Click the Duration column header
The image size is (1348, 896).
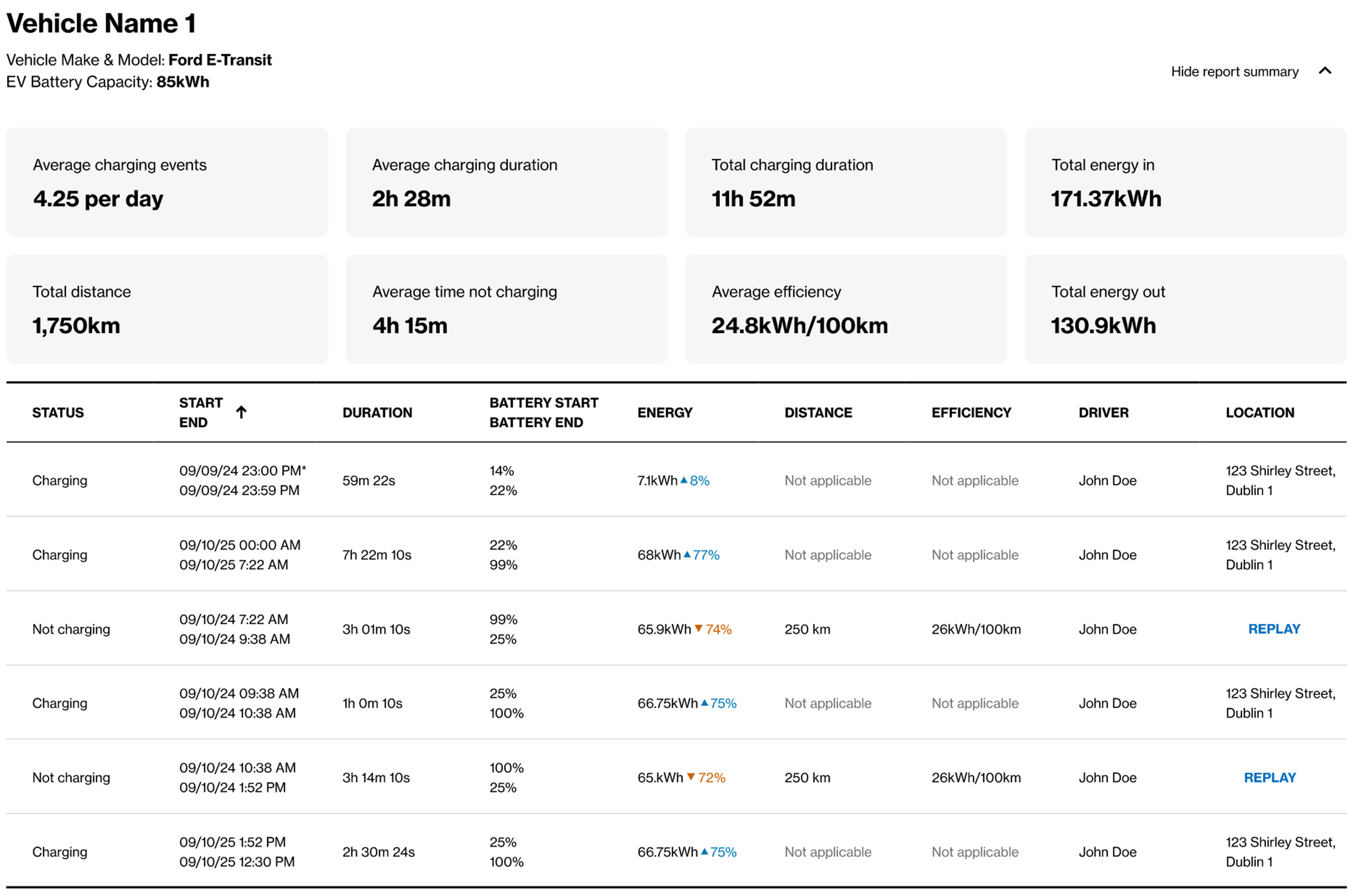[x=377, y=413]
